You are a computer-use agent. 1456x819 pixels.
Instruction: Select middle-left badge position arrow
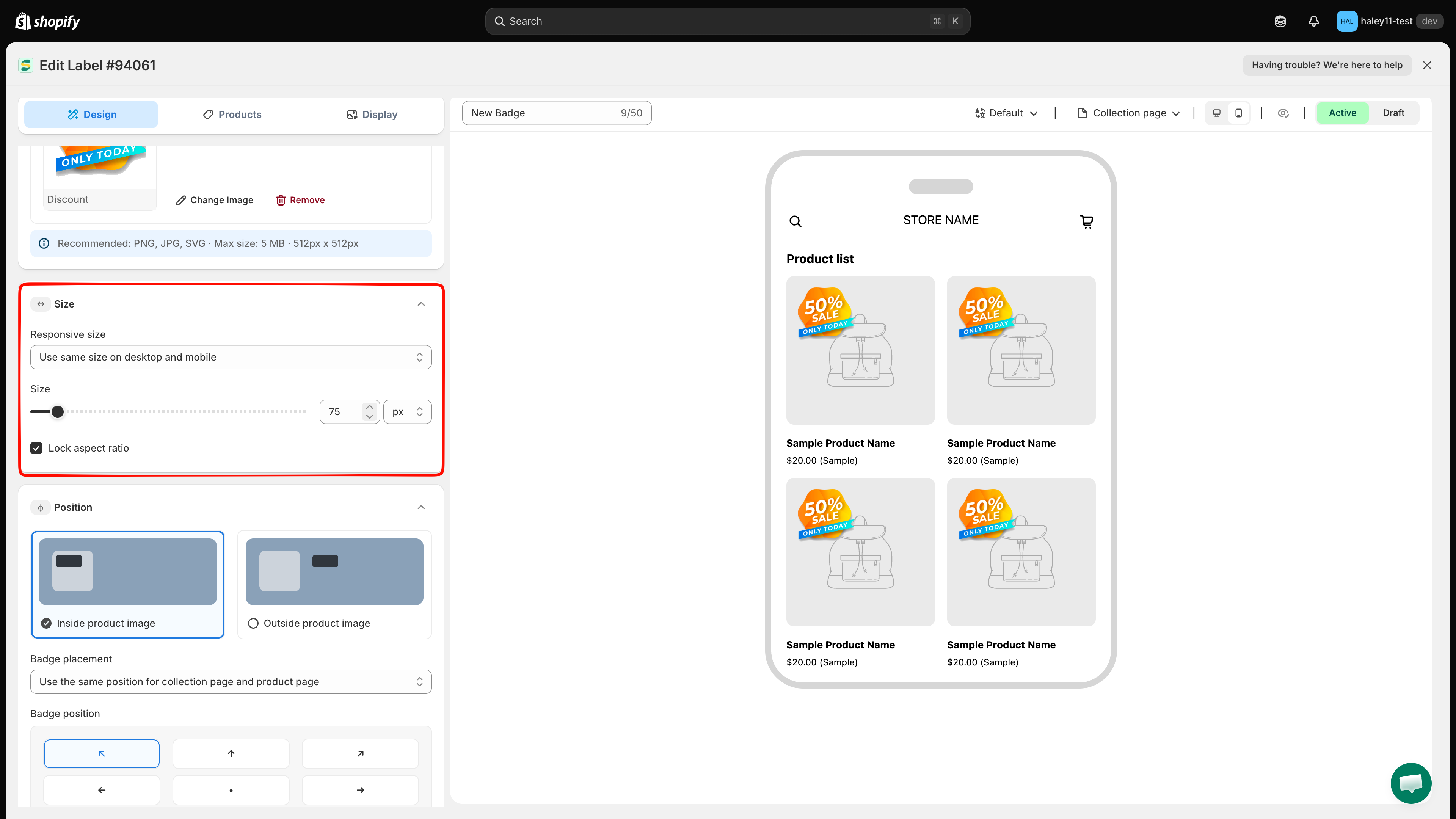click(102, 789)
